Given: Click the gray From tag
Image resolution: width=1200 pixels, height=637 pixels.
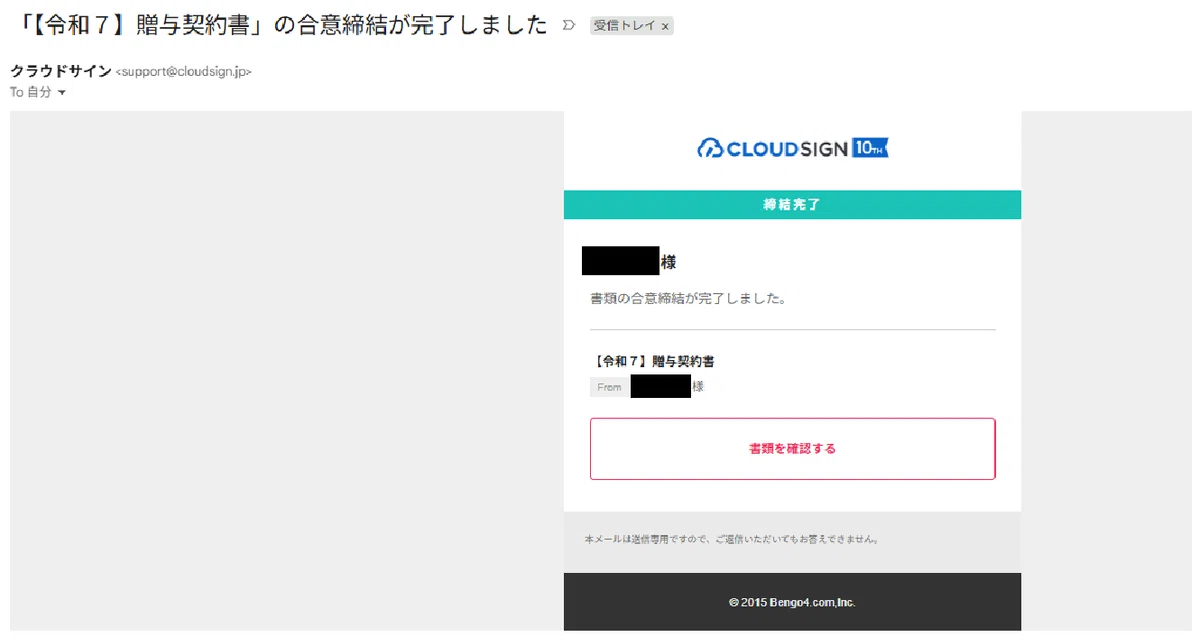Looking at the screenshot, I should (x=610, y=387).
